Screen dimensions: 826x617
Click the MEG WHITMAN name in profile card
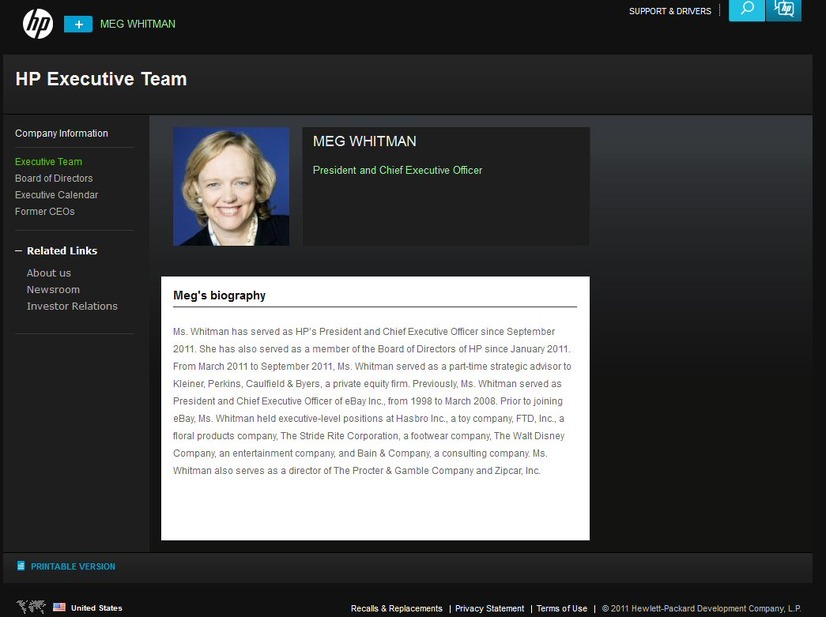tap(365, 141)
